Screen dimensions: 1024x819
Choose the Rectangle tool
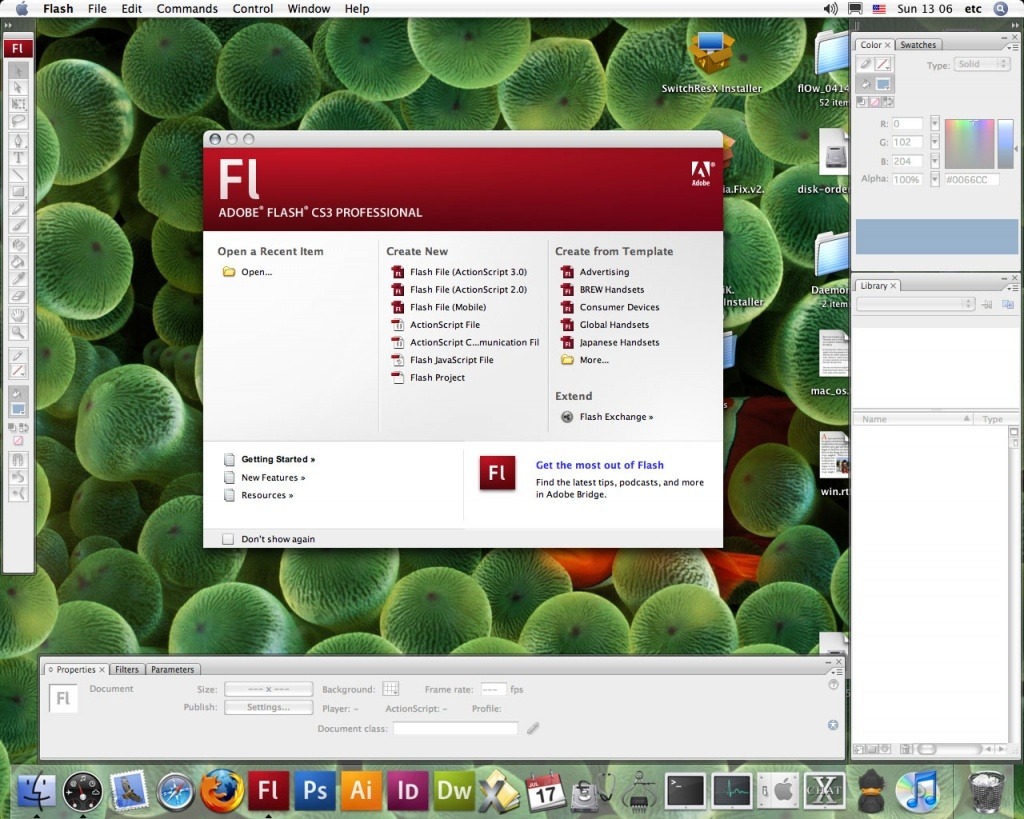click(x=18, y=191)
